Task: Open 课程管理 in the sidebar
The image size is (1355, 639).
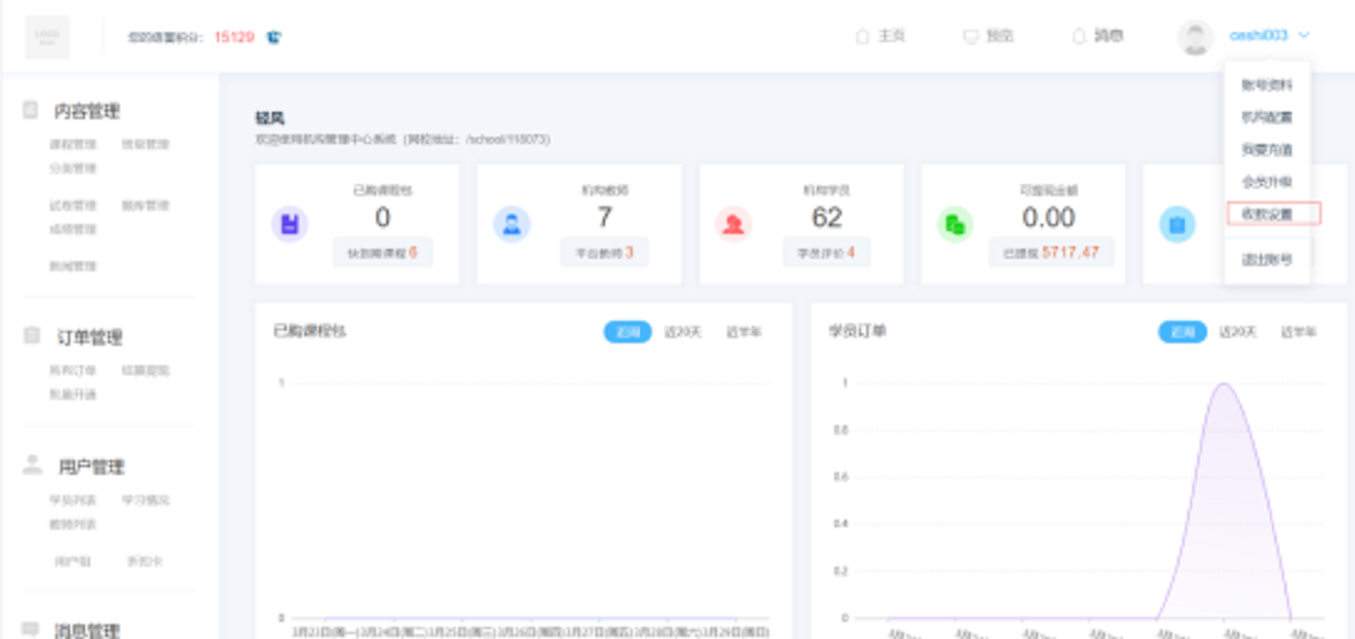Action: pyautogui.click(x=73, y=144)
